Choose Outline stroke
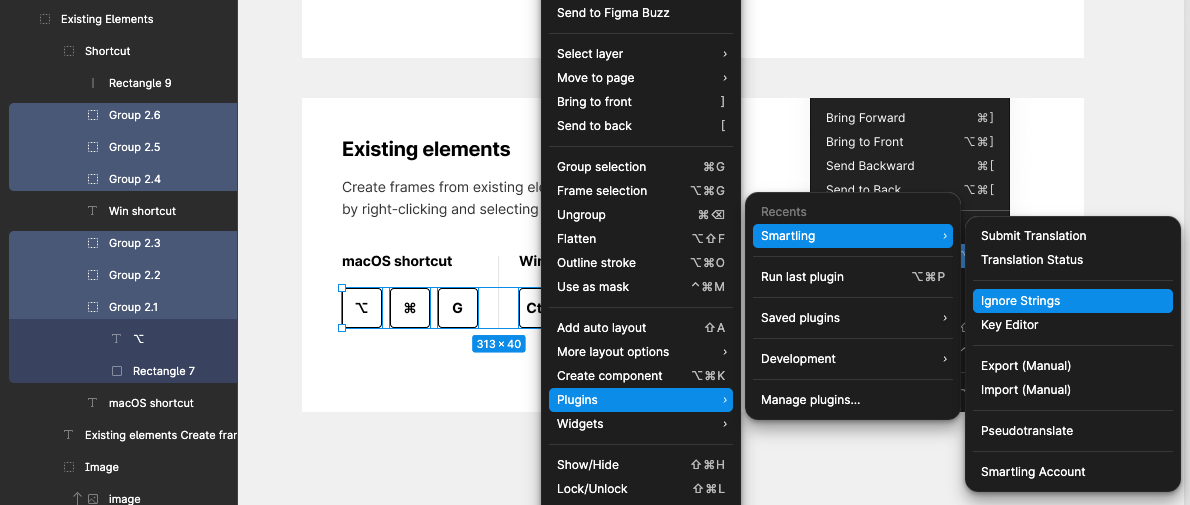The height and width of the screenshot is (505, 1190). point(641,263)
